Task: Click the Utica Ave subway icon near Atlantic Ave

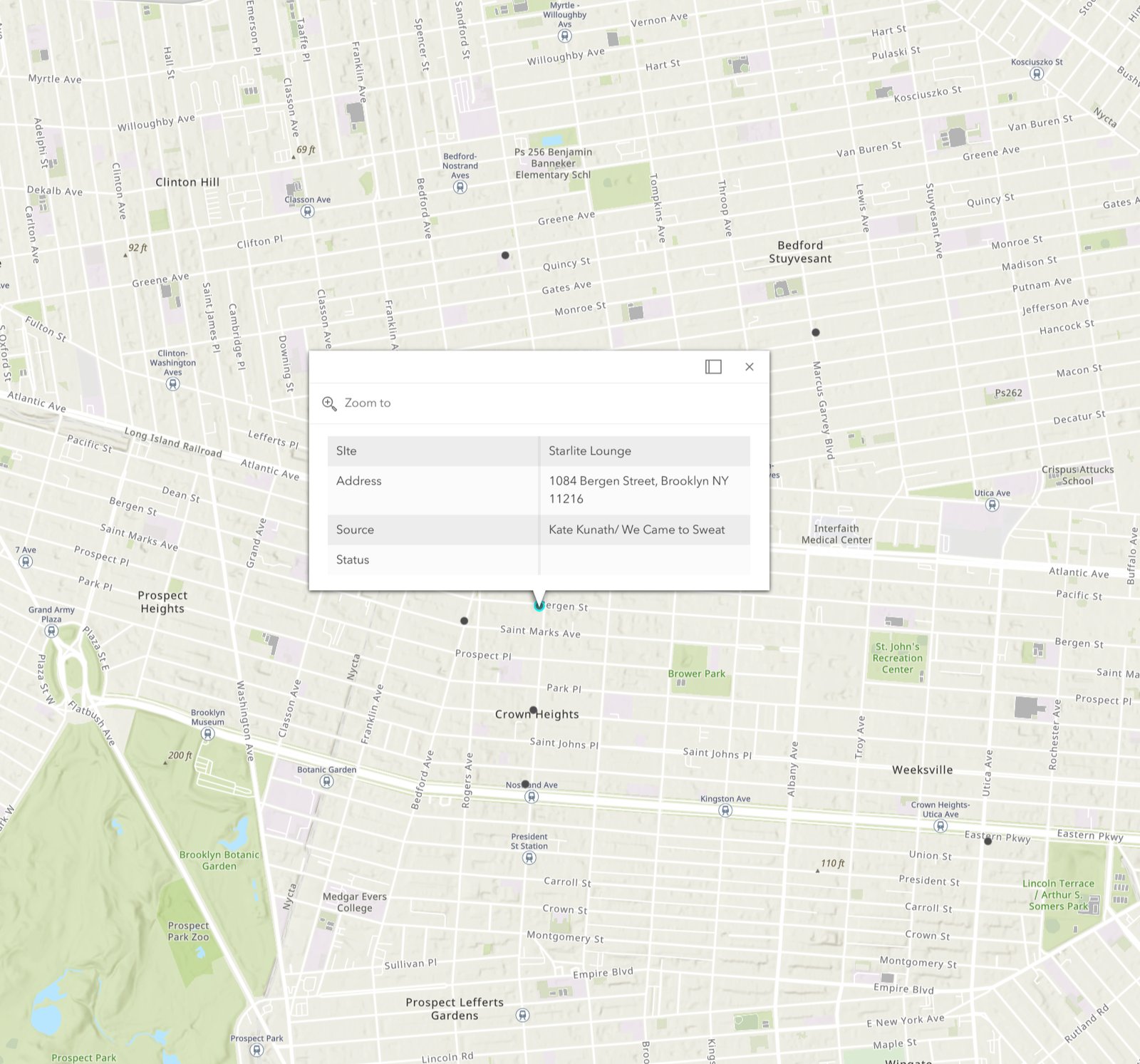Action: point(992,505)
